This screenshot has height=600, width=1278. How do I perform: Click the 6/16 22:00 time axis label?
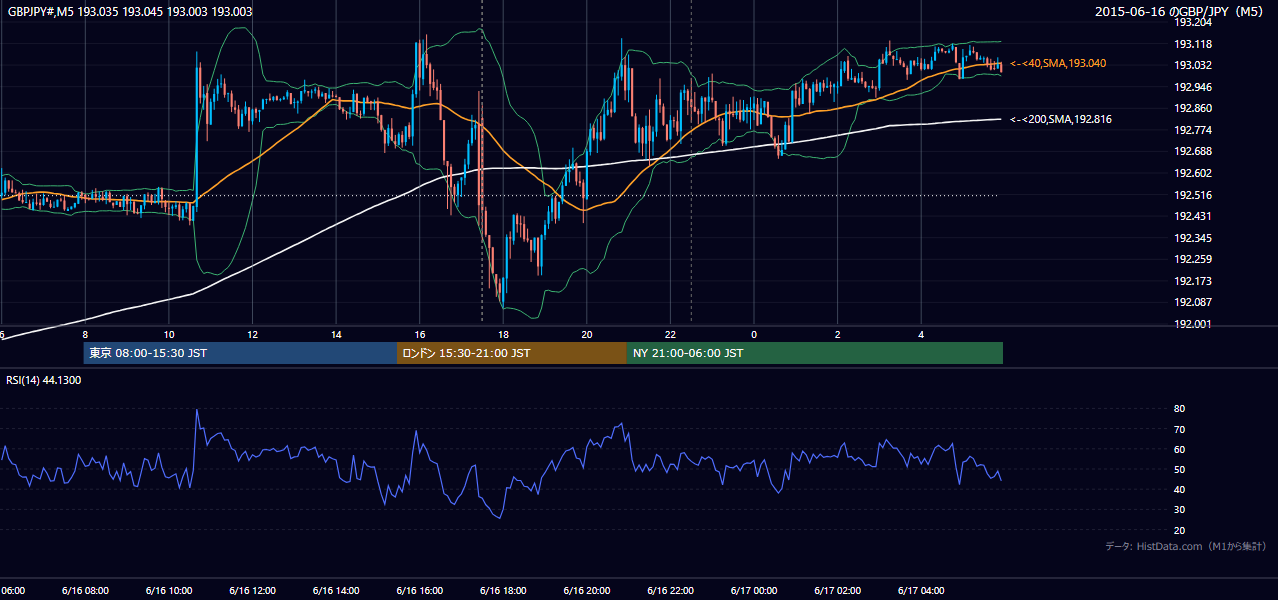tap(670, 590)
